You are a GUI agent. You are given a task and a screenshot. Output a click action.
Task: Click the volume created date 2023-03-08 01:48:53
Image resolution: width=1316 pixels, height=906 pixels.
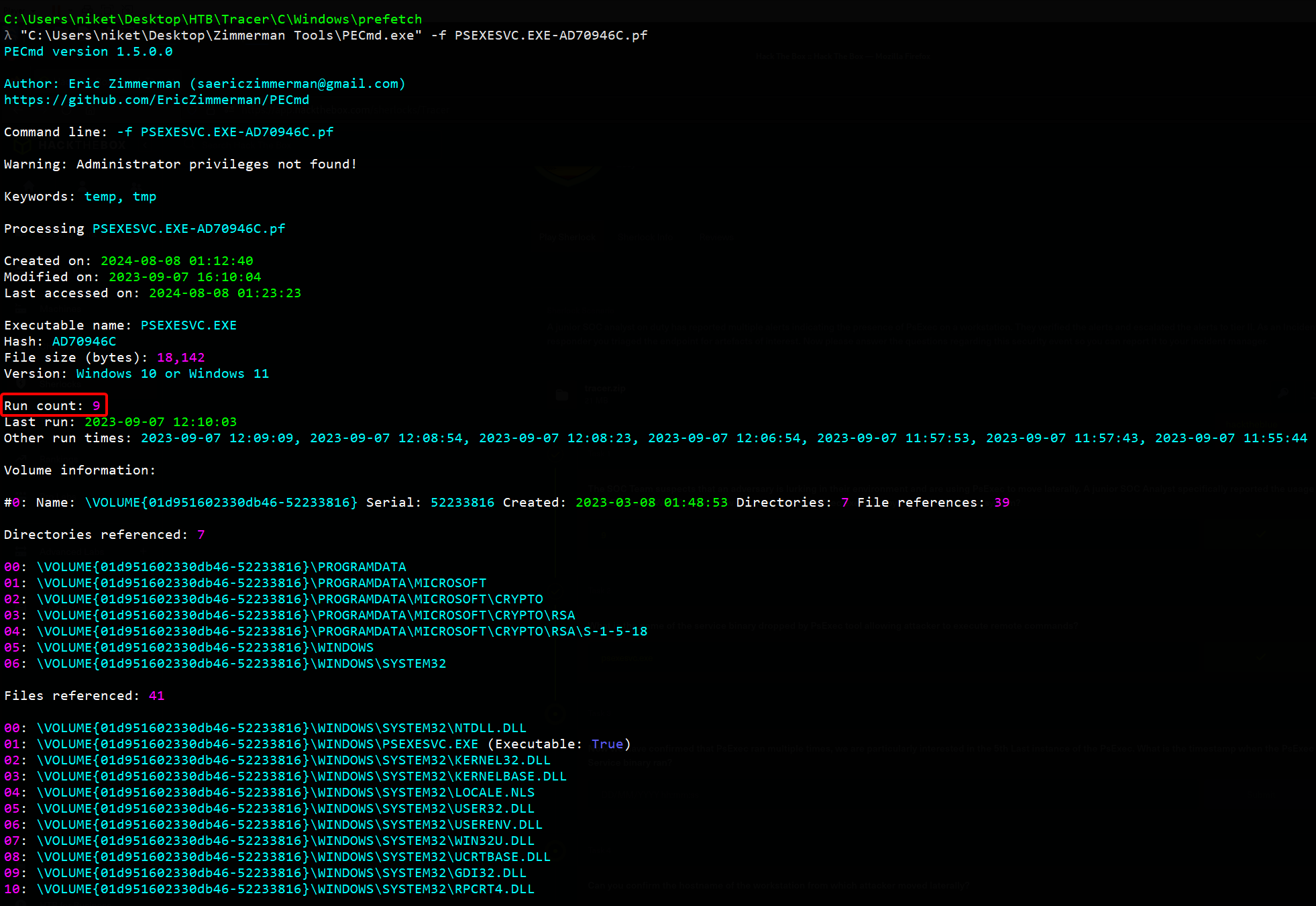pyautogui.click(x=652, y=503)
